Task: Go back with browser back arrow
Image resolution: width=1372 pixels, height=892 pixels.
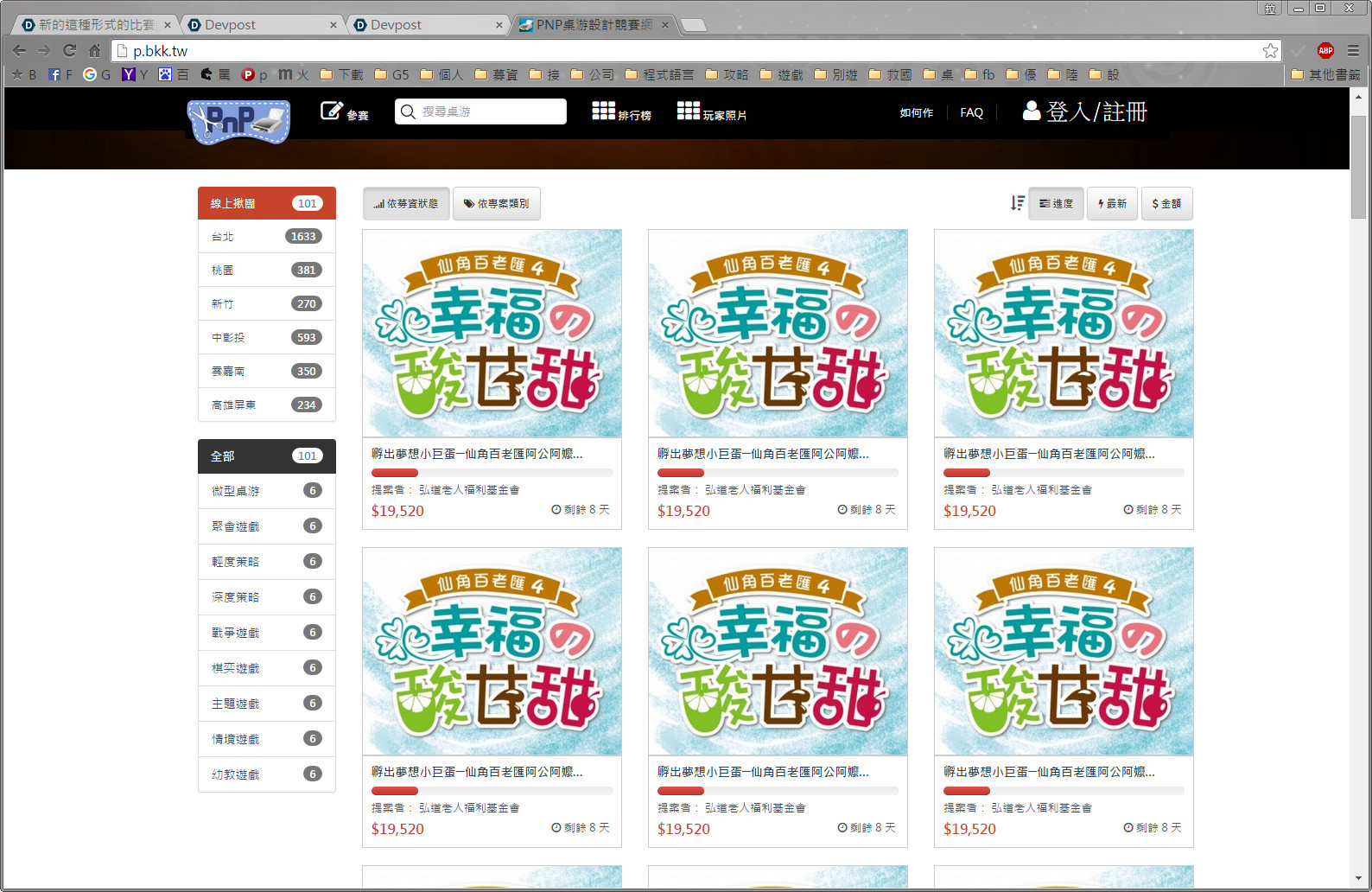Action: (x=19, y=51)
